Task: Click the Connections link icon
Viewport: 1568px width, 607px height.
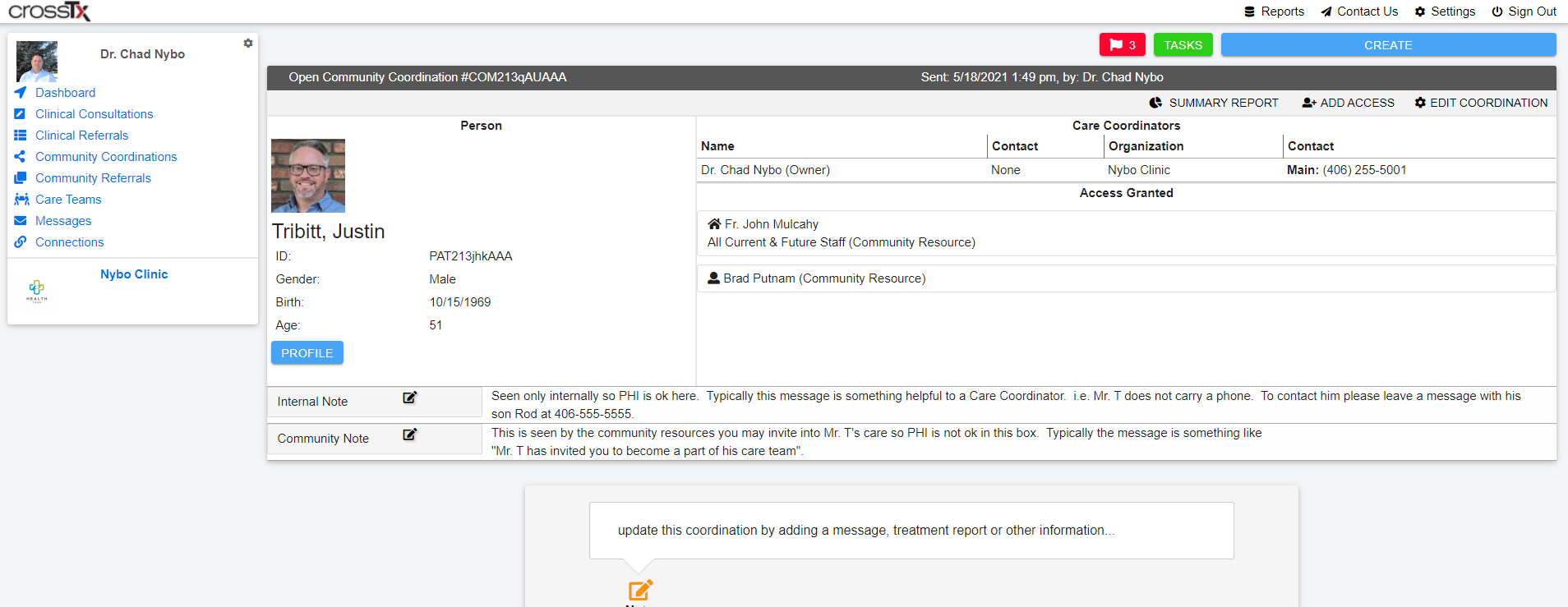Action: pos(21,242)
